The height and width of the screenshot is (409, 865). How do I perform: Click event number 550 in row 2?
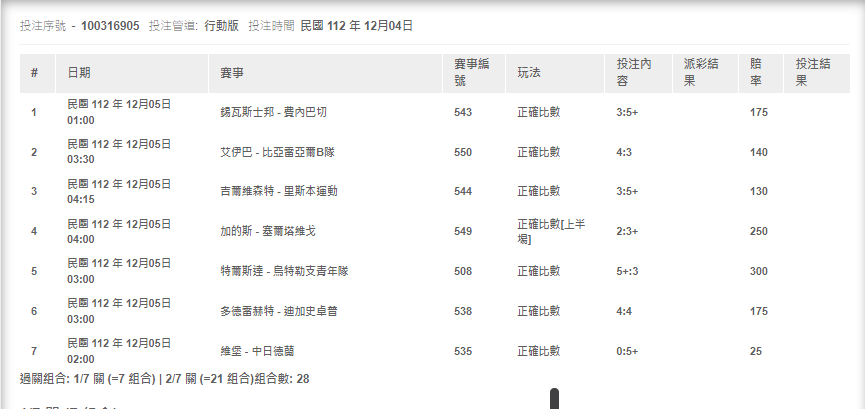click(462, 152)
